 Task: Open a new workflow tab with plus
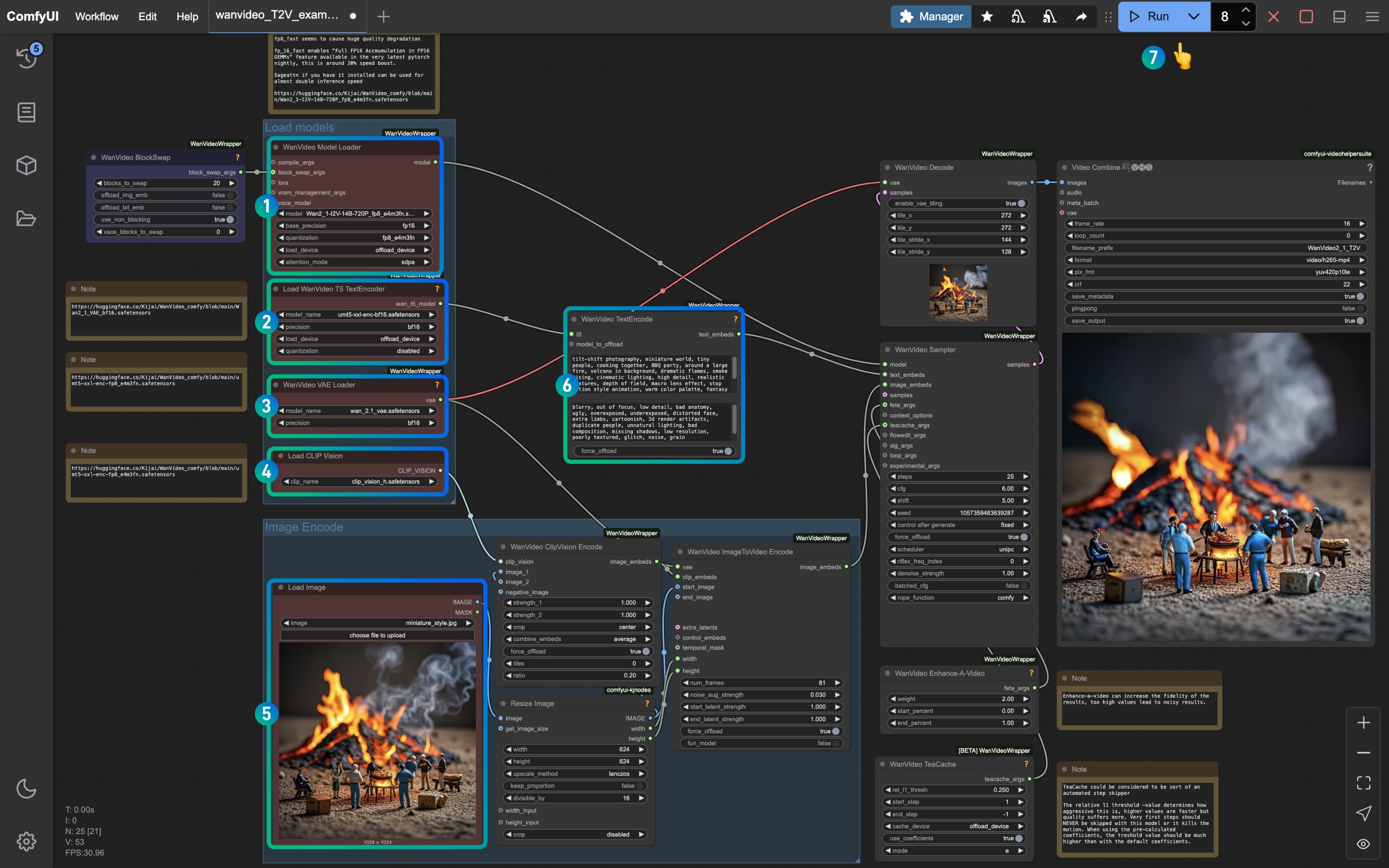[383, 16]
